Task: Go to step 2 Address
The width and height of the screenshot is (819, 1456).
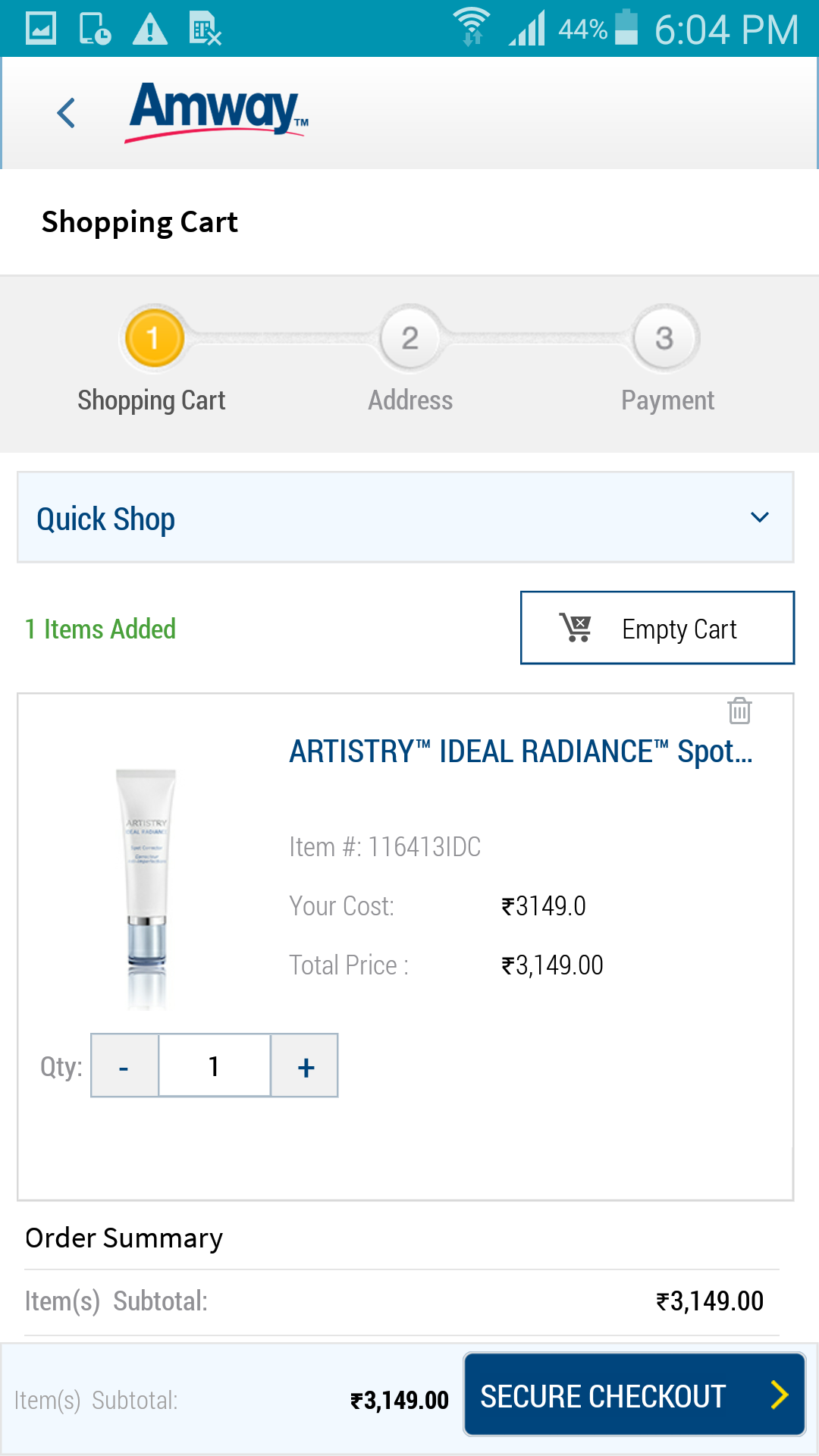Action: pos(410,338)
